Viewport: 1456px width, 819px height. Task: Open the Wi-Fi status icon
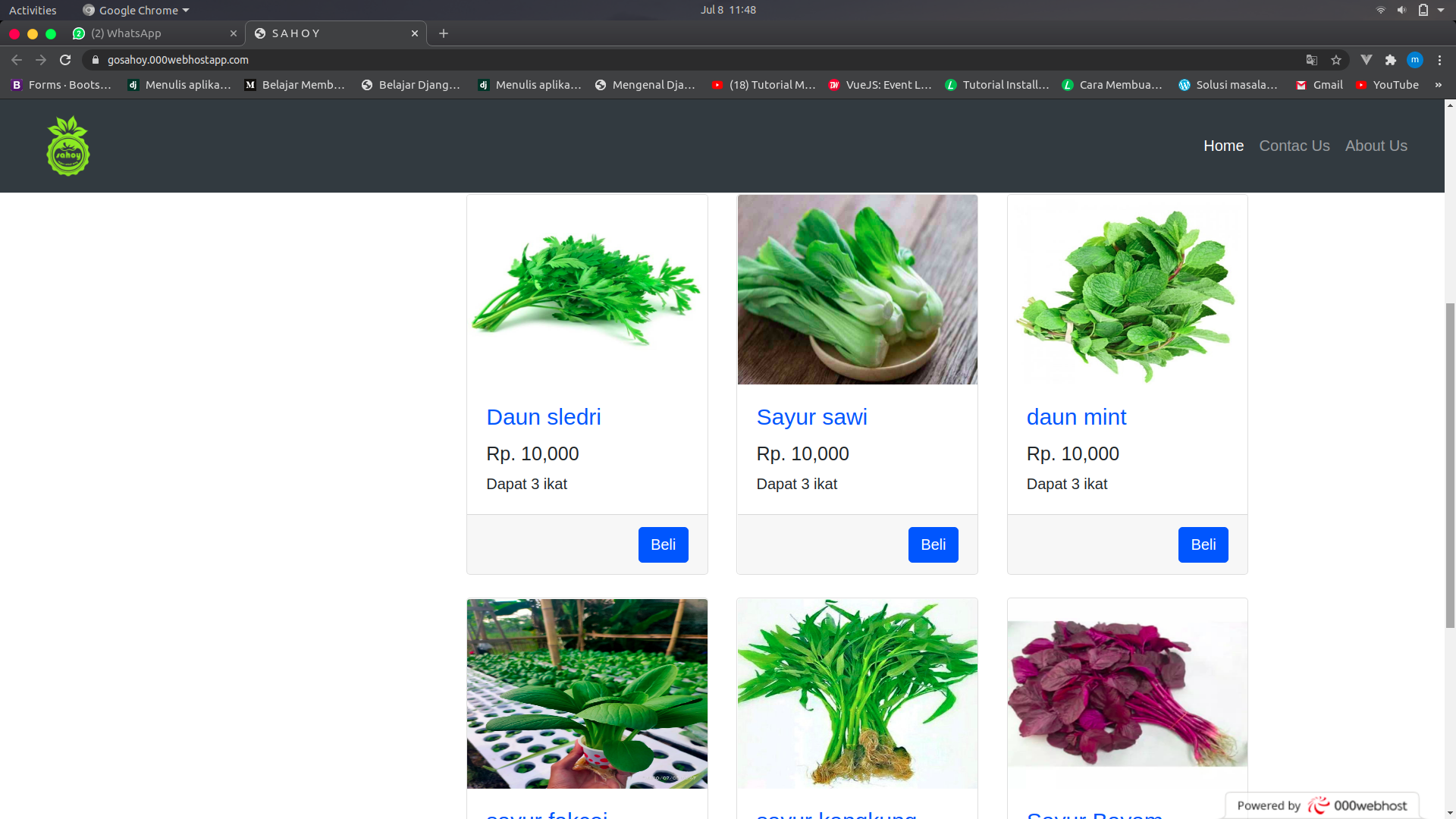[1381, 10]
